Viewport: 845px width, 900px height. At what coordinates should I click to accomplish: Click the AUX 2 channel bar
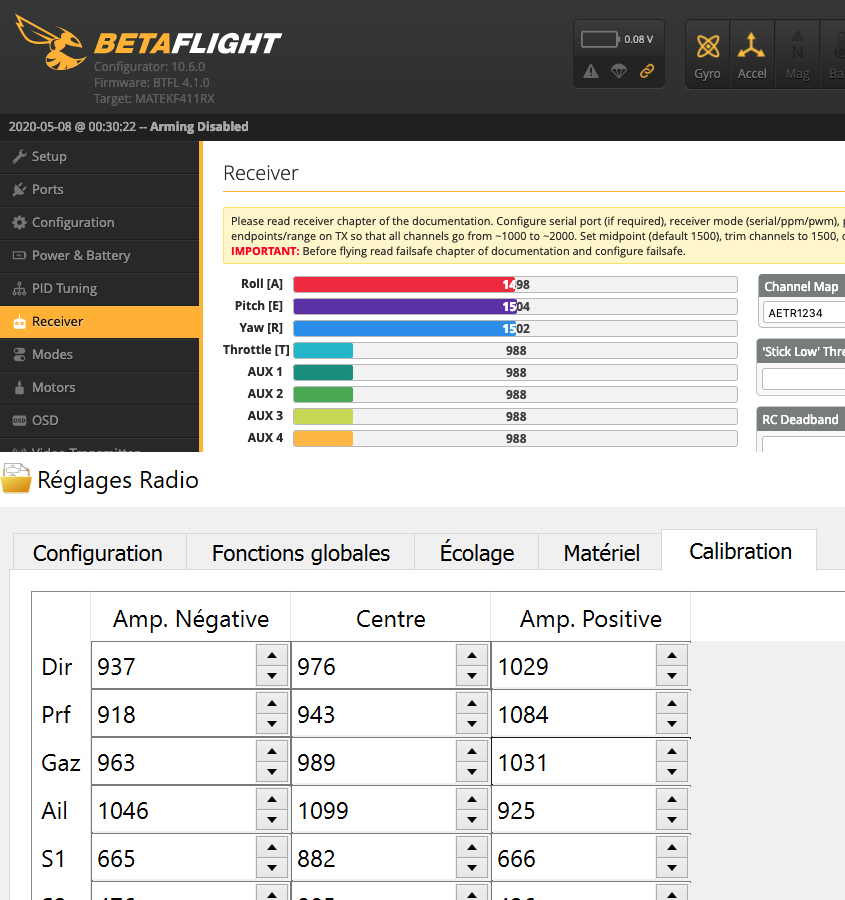(515, 394)
